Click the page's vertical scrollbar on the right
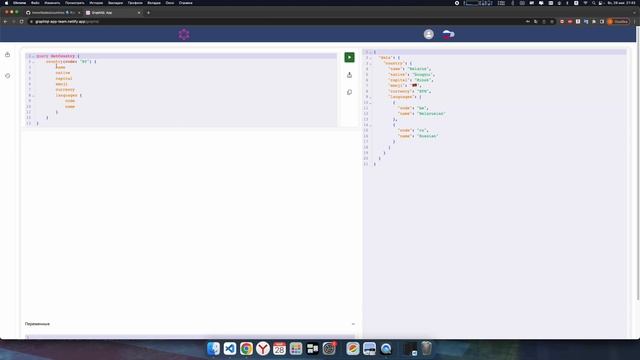 [638, 163]
